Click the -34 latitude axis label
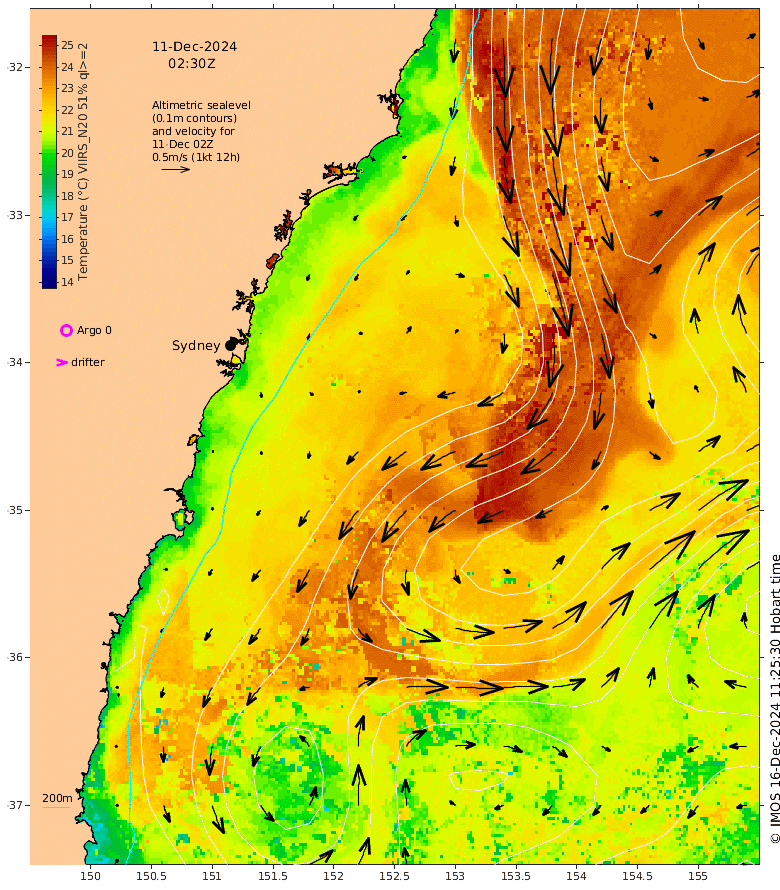780x890 pixels. pos(15,362)
